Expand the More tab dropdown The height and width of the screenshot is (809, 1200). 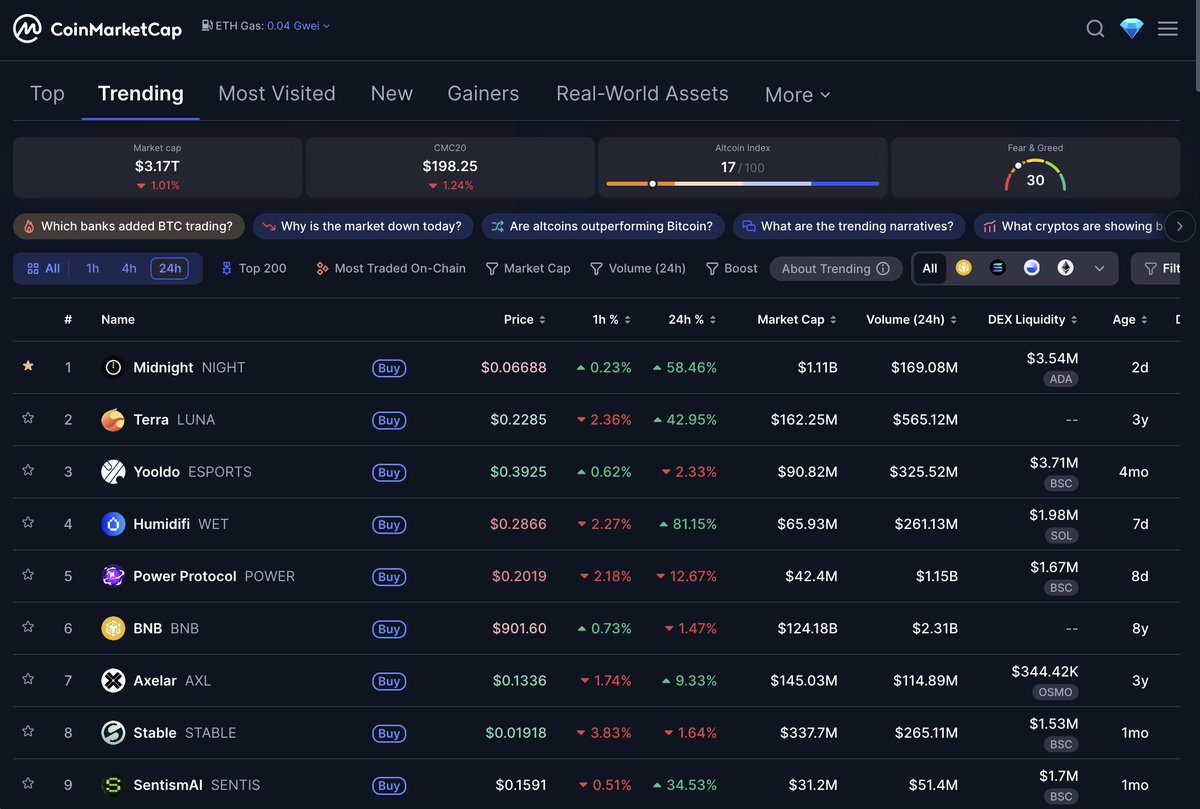point(797,94)
